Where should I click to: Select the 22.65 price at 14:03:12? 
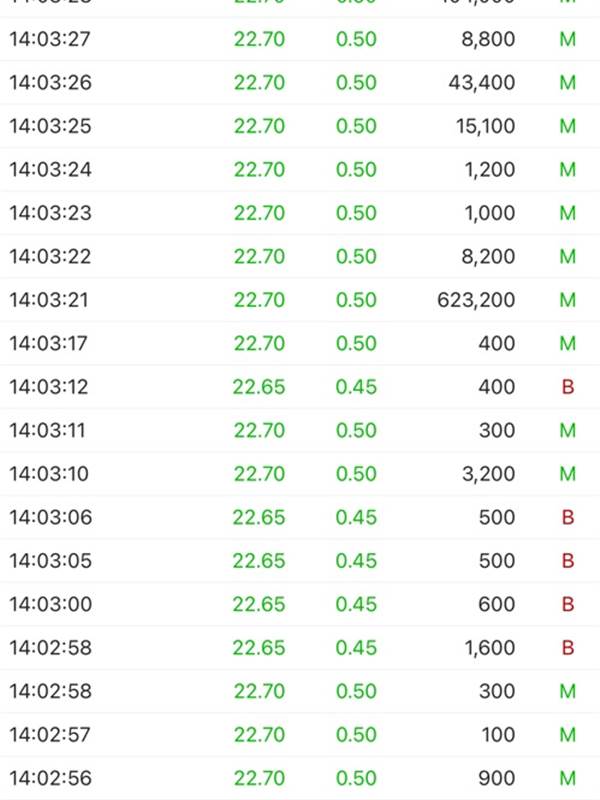coord(259,387)
